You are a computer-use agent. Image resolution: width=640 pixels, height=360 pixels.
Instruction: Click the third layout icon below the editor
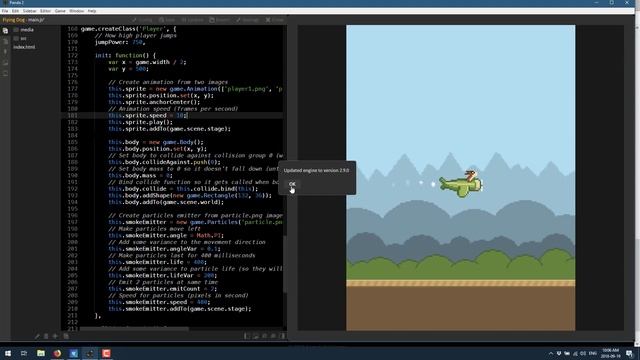264,336
